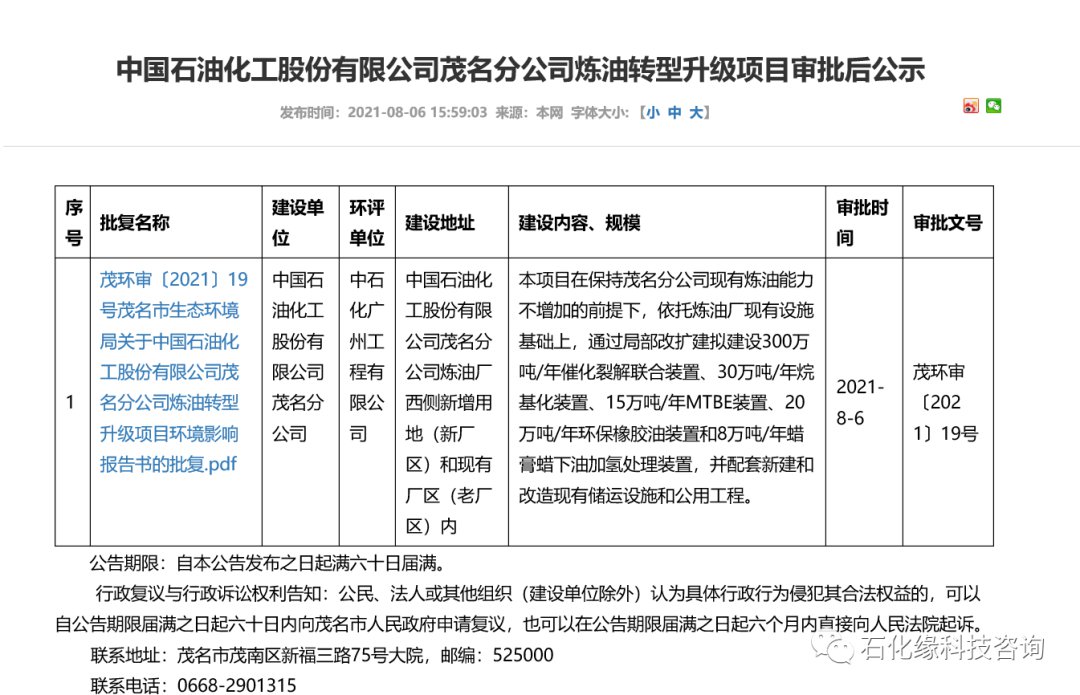
Task: Click the publish time 2021-08-06 15:59:03
Action: click(417, 112)
